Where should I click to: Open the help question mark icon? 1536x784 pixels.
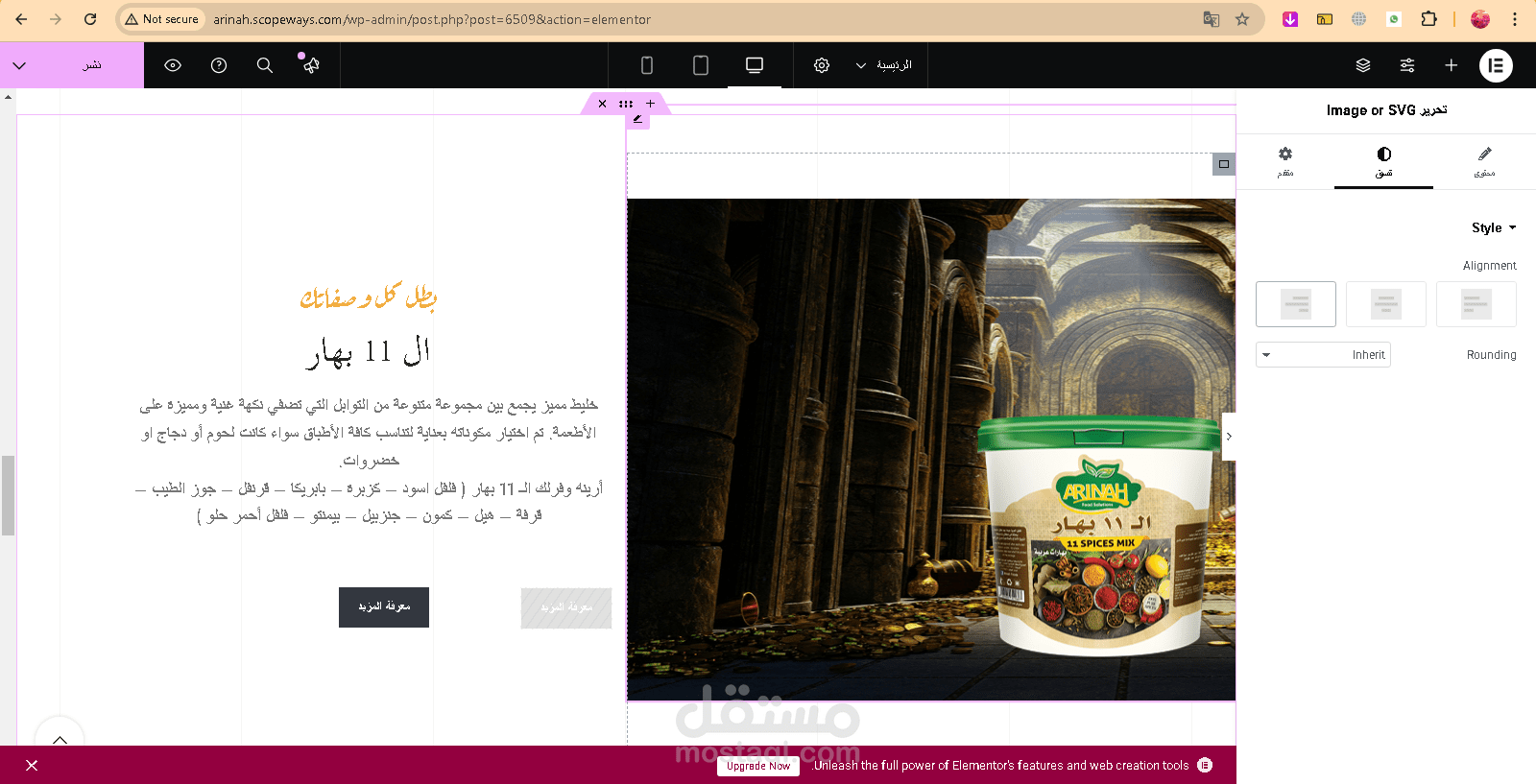219,65
